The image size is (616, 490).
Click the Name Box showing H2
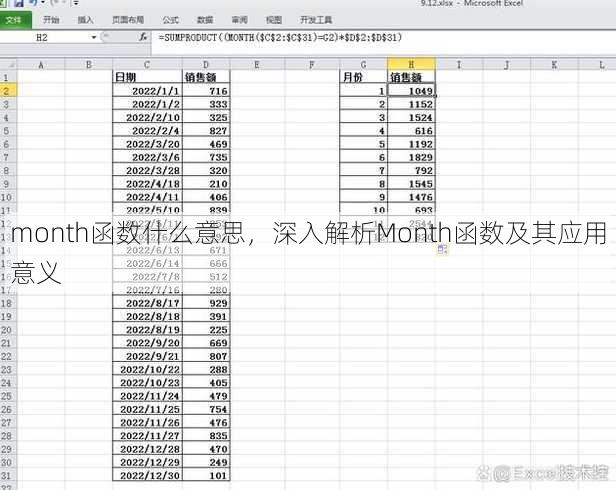(x=44, y=38)
